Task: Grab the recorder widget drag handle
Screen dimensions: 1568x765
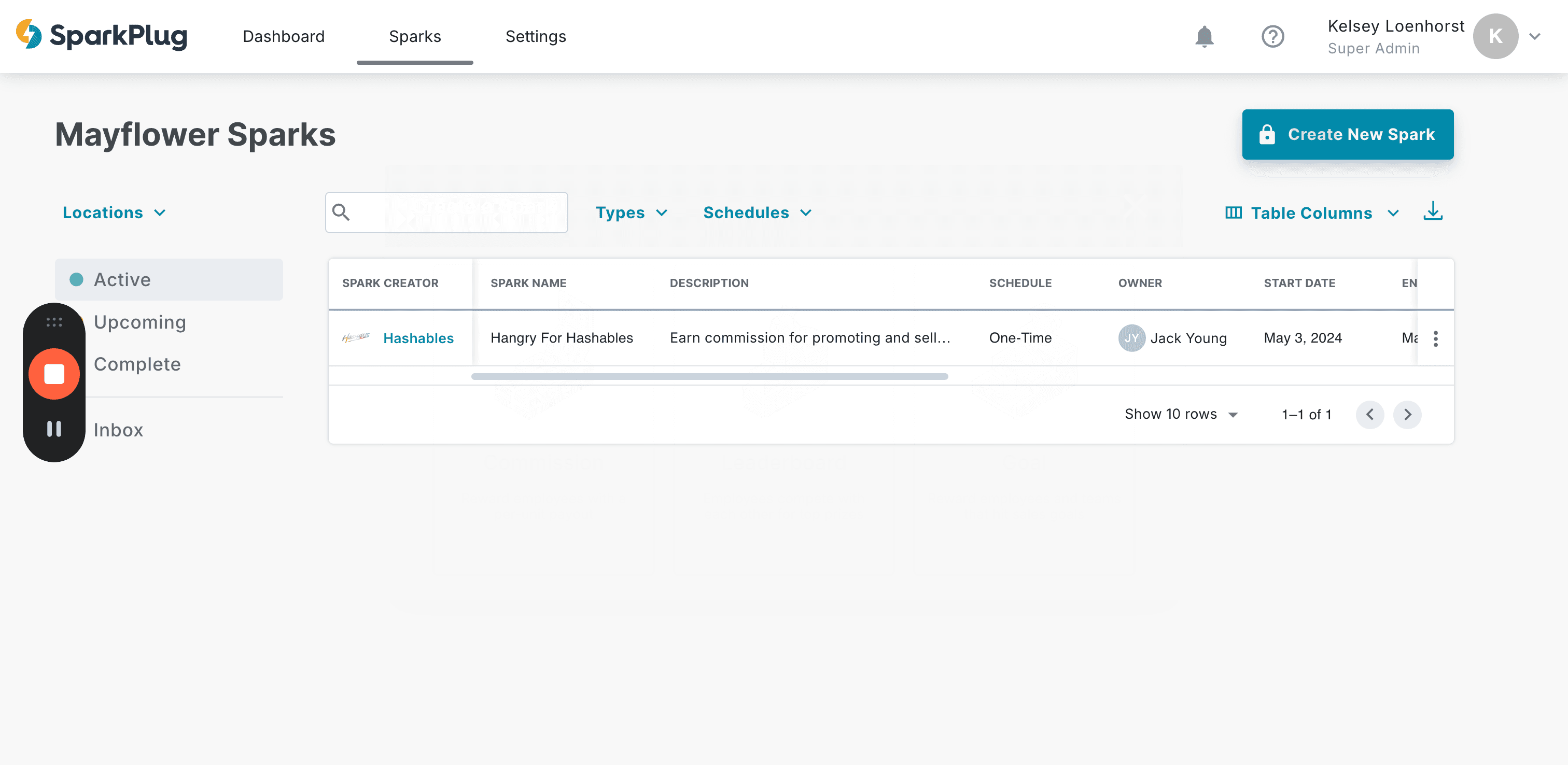Action: point(54,322)
